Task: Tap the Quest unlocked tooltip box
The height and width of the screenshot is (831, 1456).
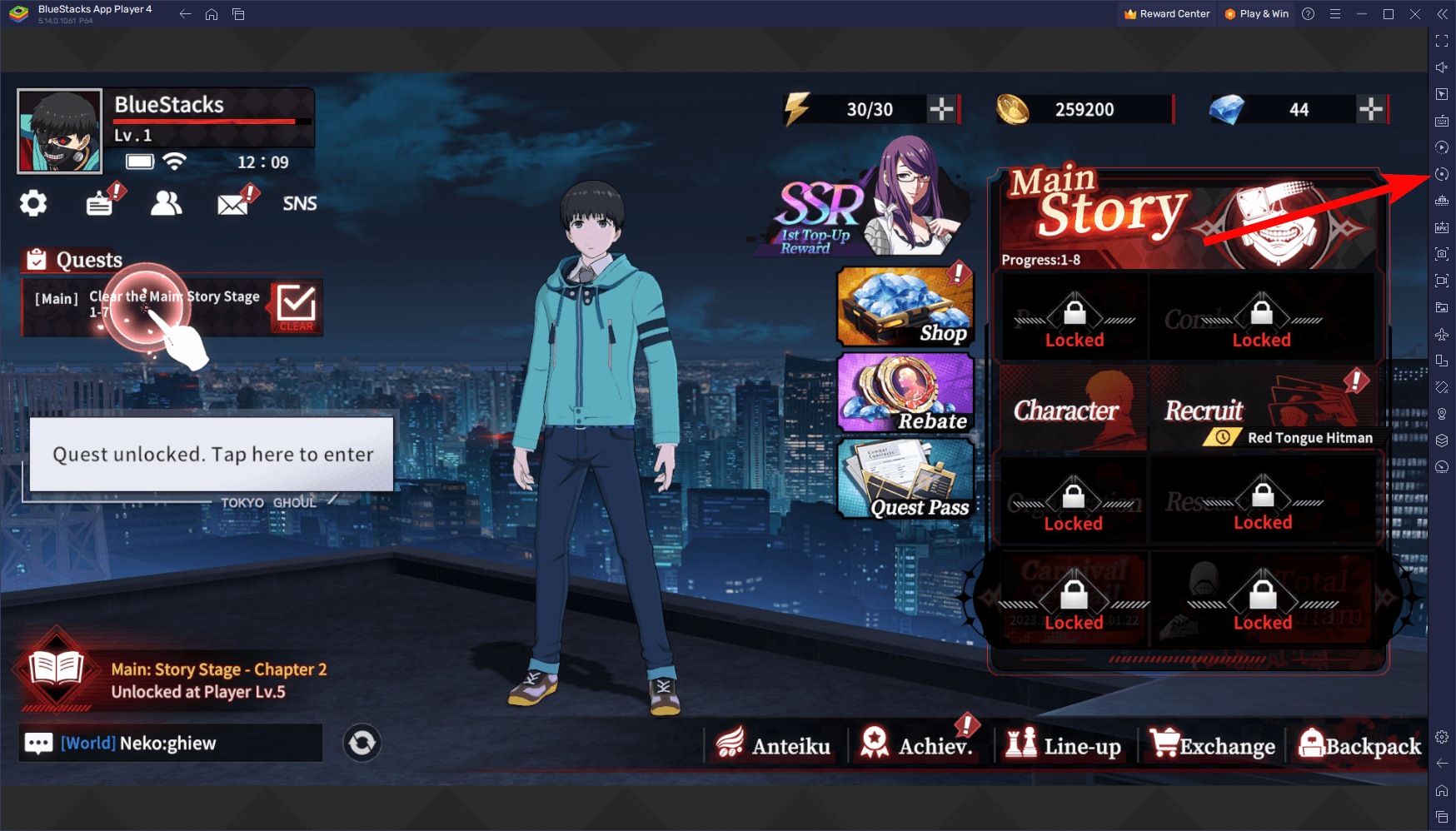Action: (212, 454)
